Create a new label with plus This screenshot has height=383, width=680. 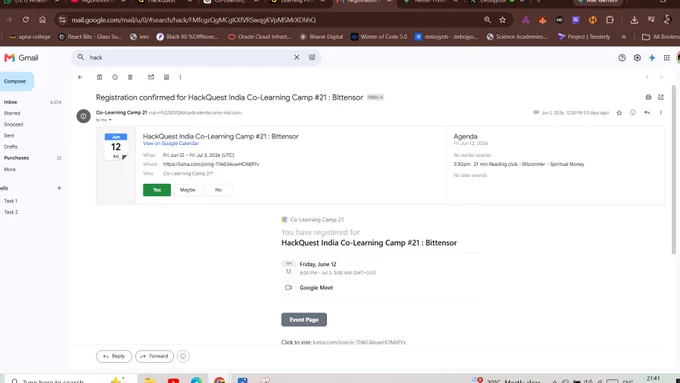click(59, 188)
